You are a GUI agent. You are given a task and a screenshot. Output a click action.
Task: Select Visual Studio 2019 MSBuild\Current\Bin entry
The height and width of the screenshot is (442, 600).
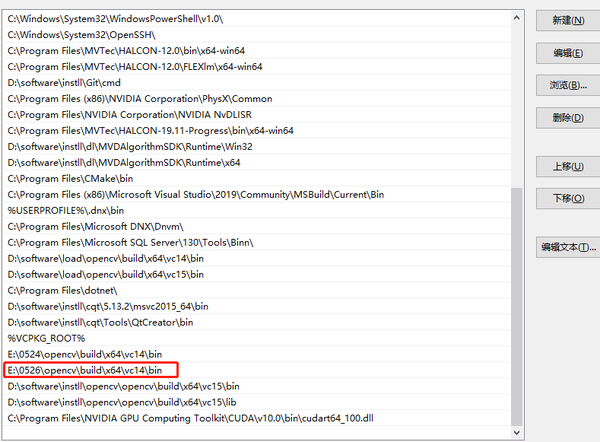[257, 195]
